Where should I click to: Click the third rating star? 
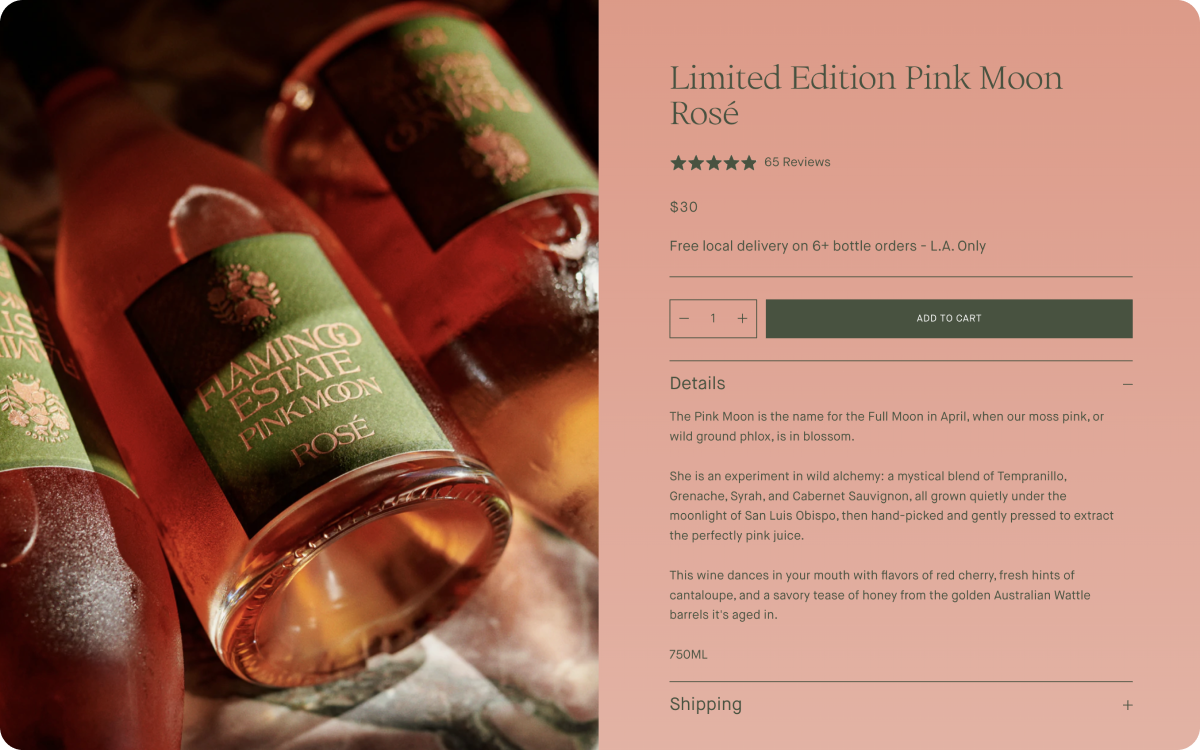pyautogui.click(x=713, y=162)
